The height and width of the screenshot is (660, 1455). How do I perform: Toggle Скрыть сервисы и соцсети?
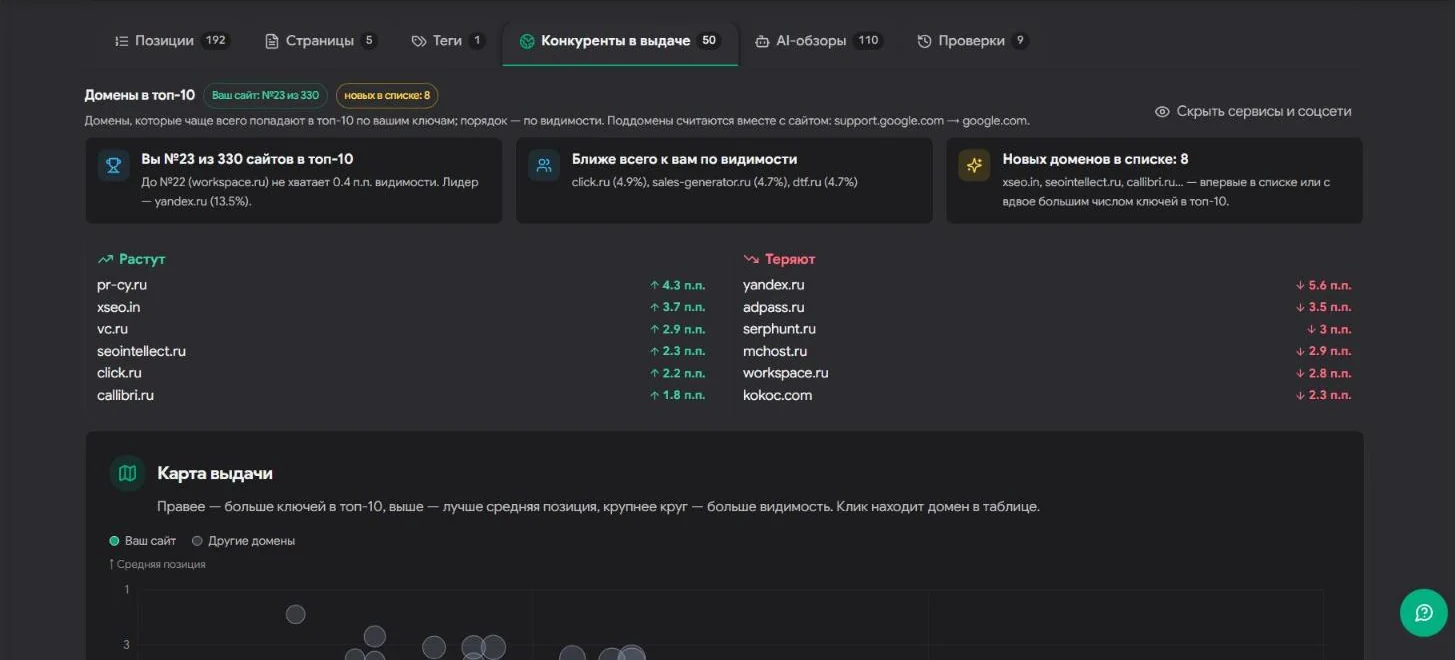click(1253, 111)
